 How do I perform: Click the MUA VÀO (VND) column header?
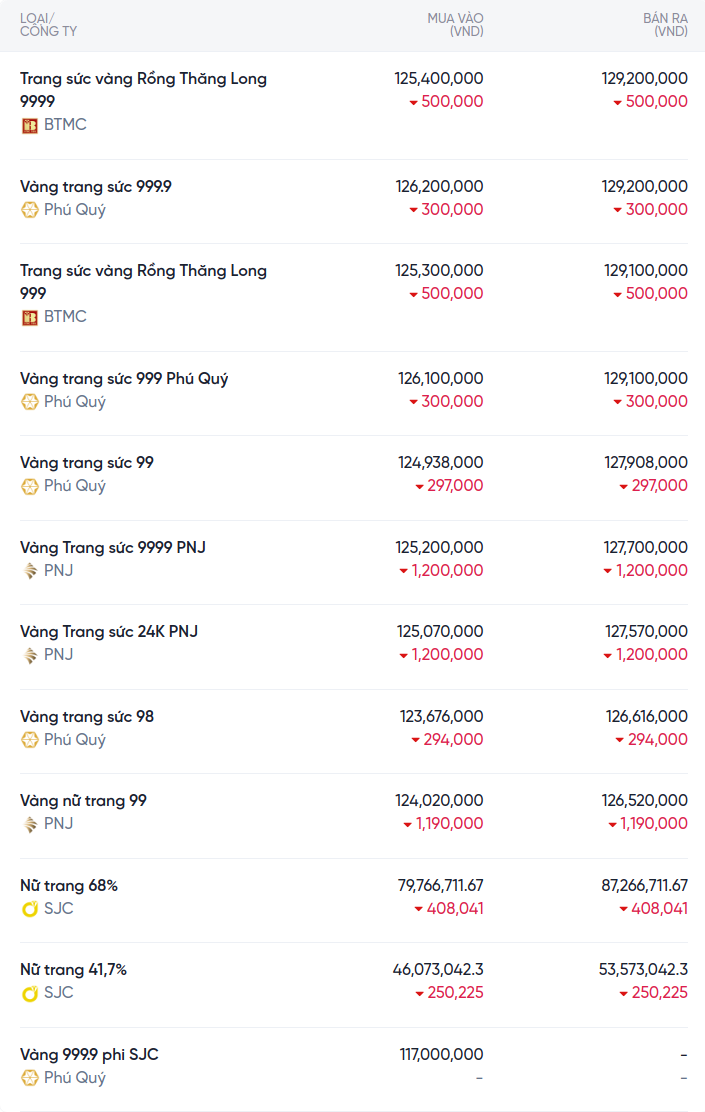[x=455, y=25]
